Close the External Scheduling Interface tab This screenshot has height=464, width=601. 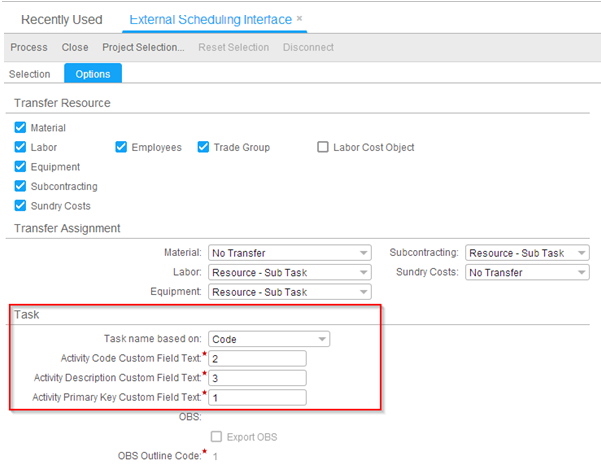(300, 19)
